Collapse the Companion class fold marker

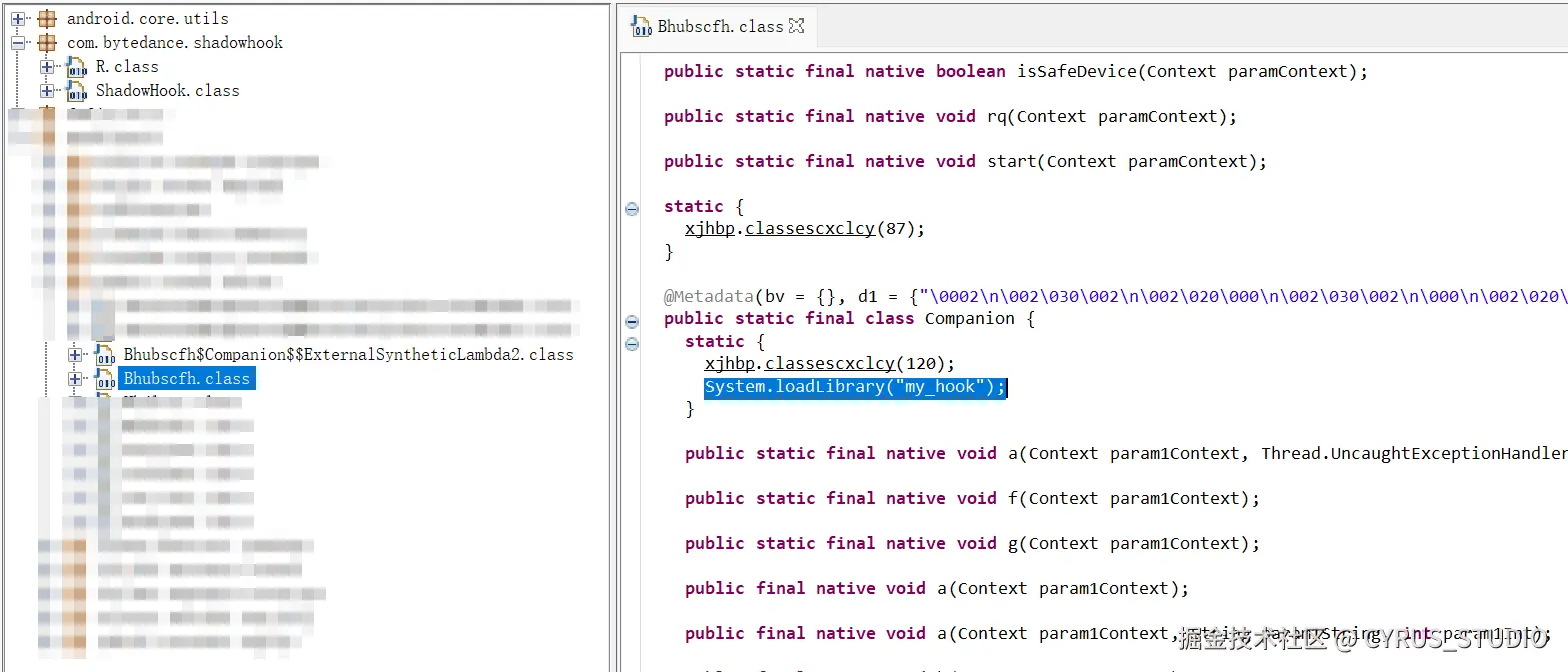[632, 321]
